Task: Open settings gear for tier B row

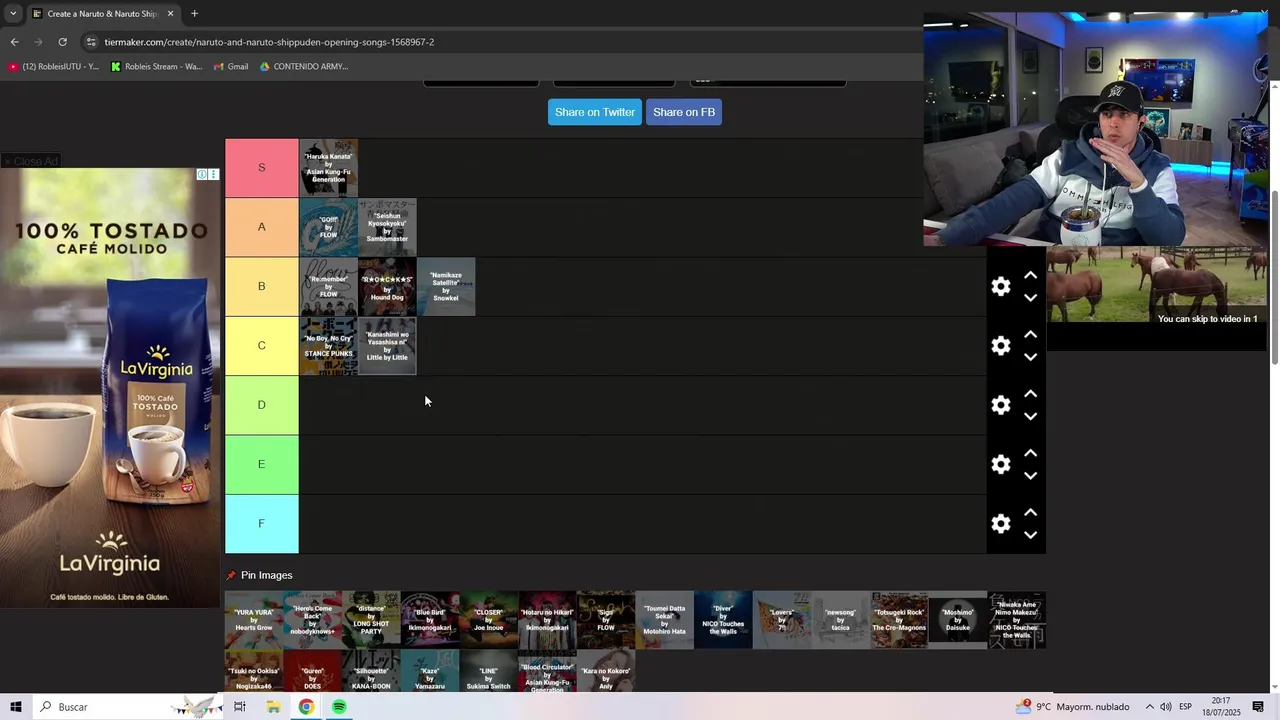Action: (1000, 287)
